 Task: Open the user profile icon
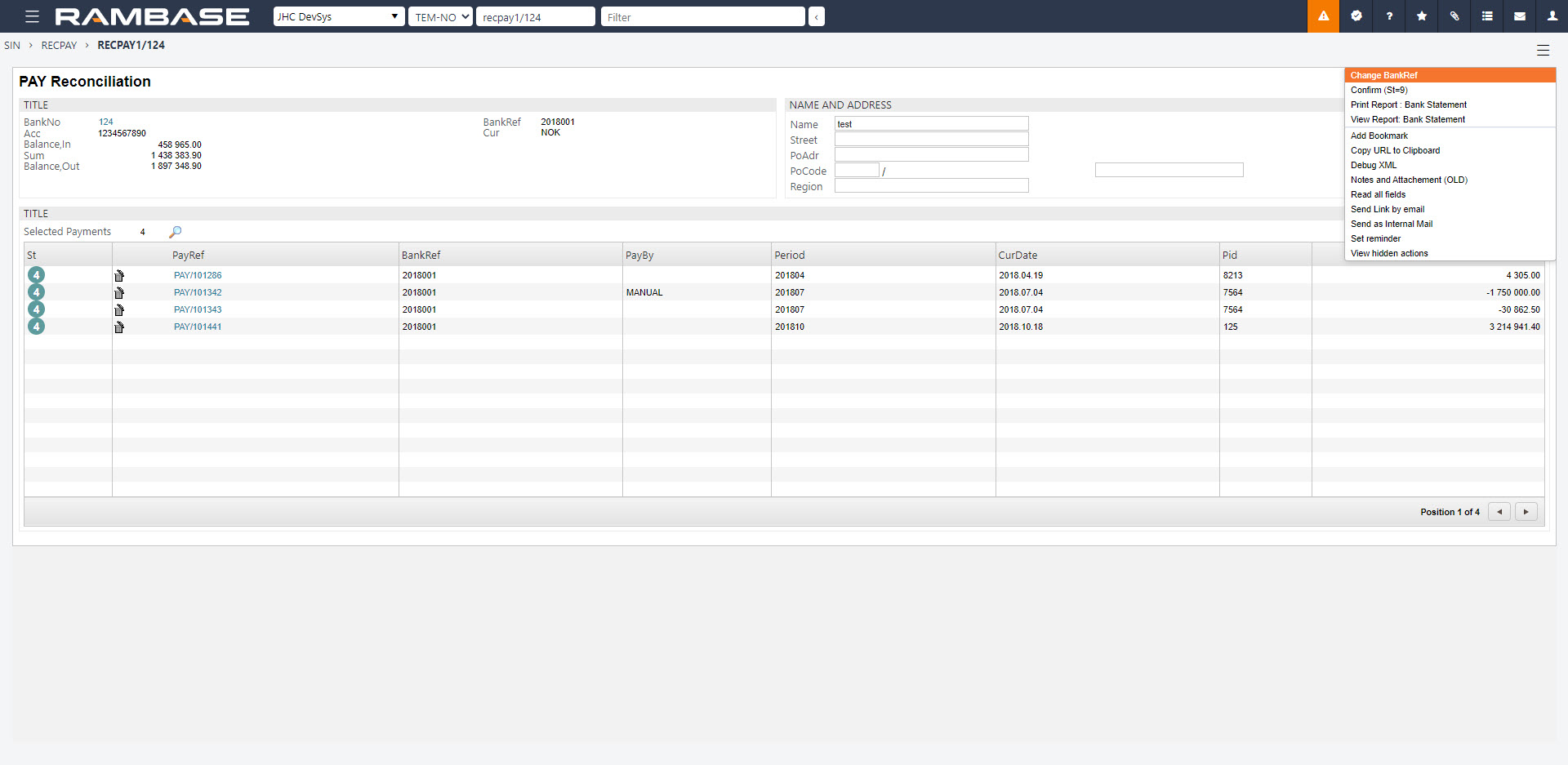click(x=1552, y=16)
